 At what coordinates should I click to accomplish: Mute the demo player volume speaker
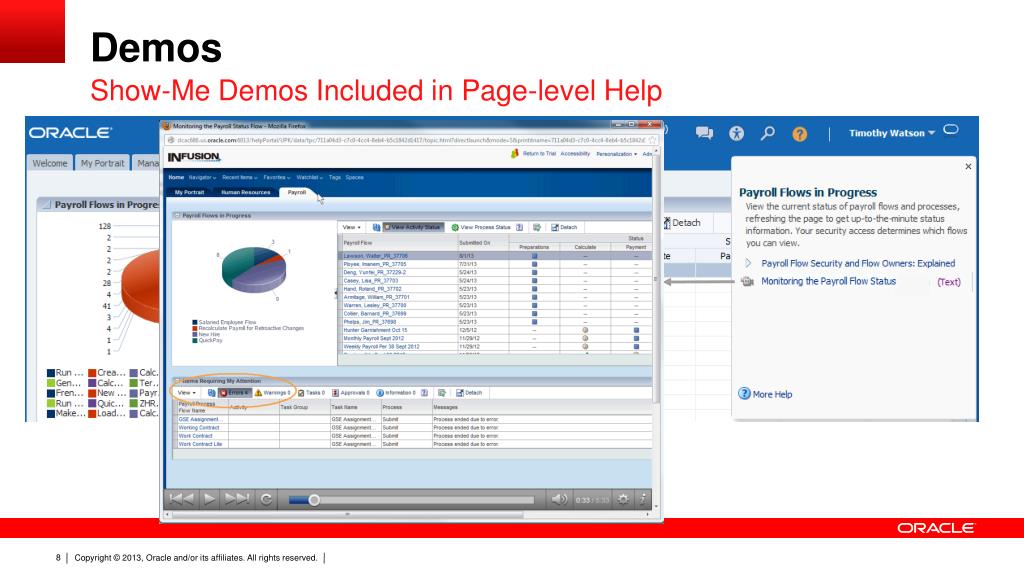click(559, 500)
